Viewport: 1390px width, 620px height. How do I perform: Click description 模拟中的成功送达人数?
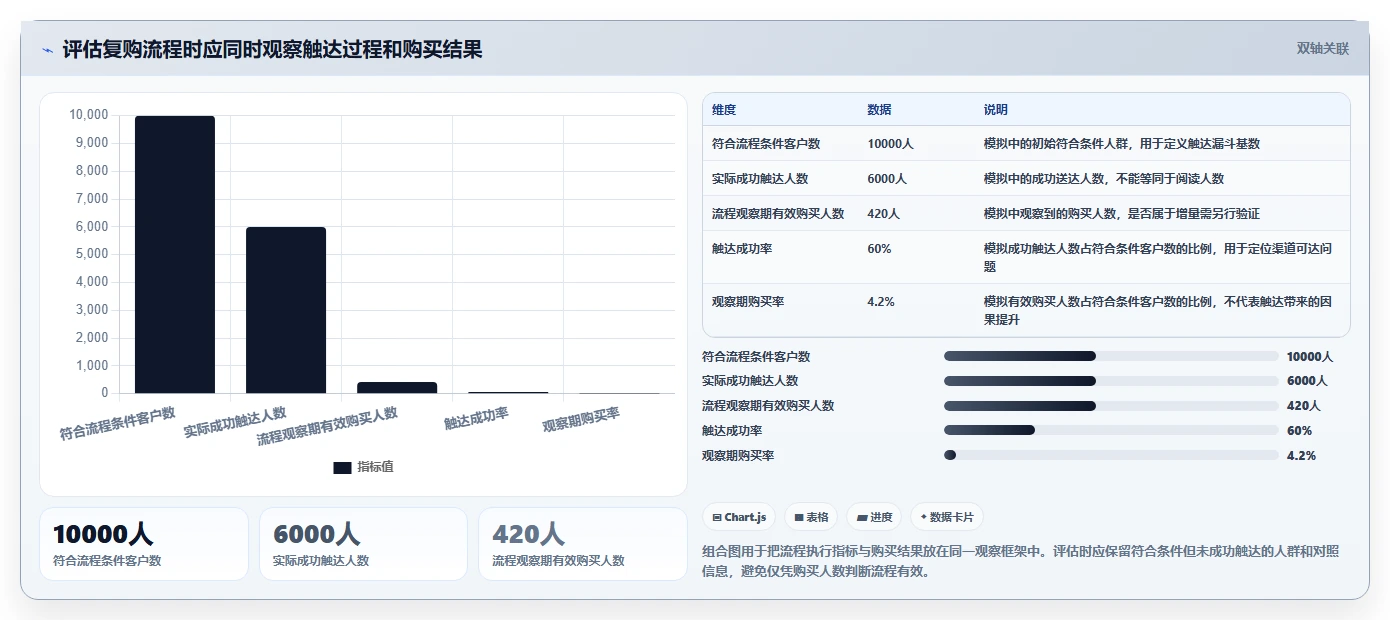pos(1104,179)
